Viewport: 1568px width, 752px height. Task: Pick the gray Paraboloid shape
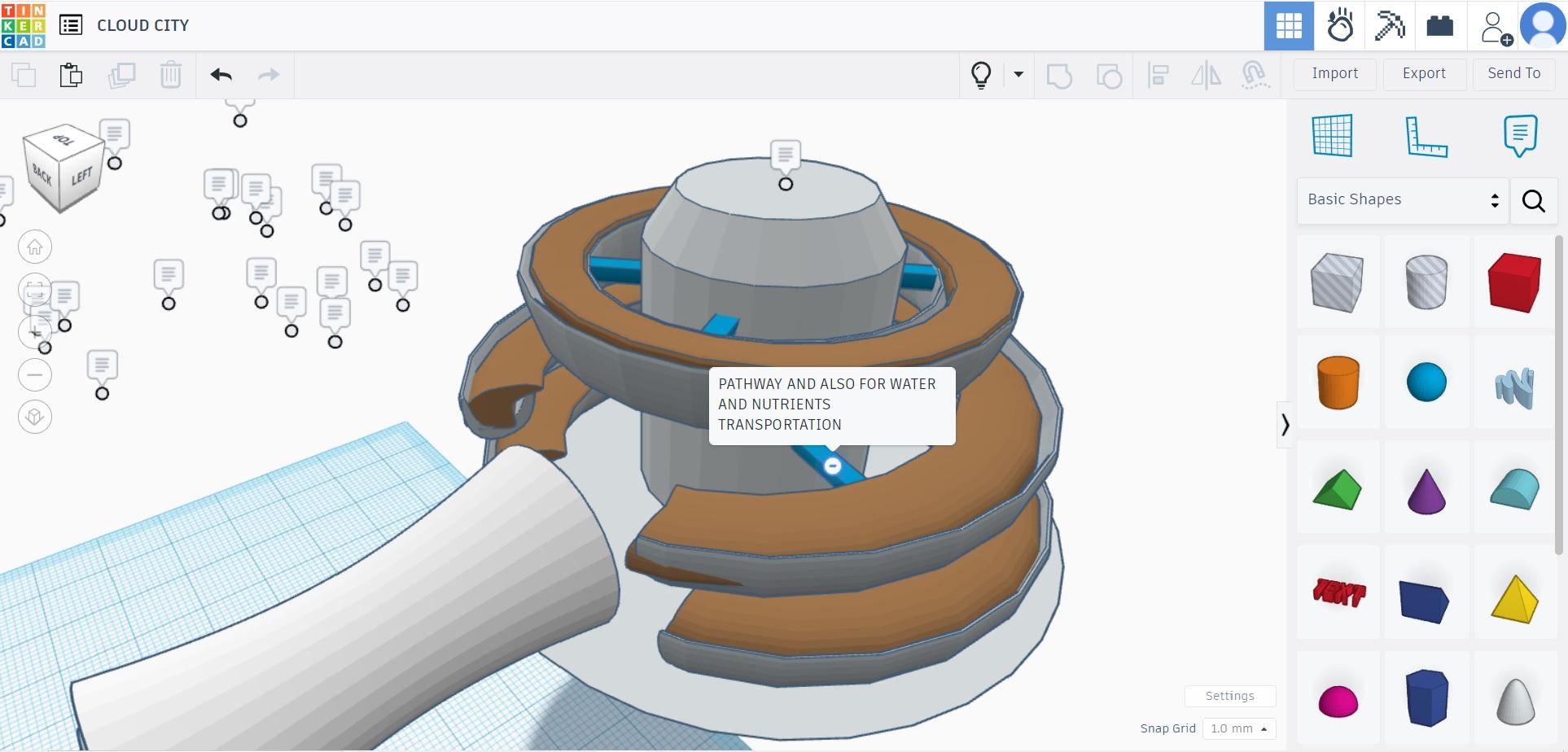tap(1514, 701)
